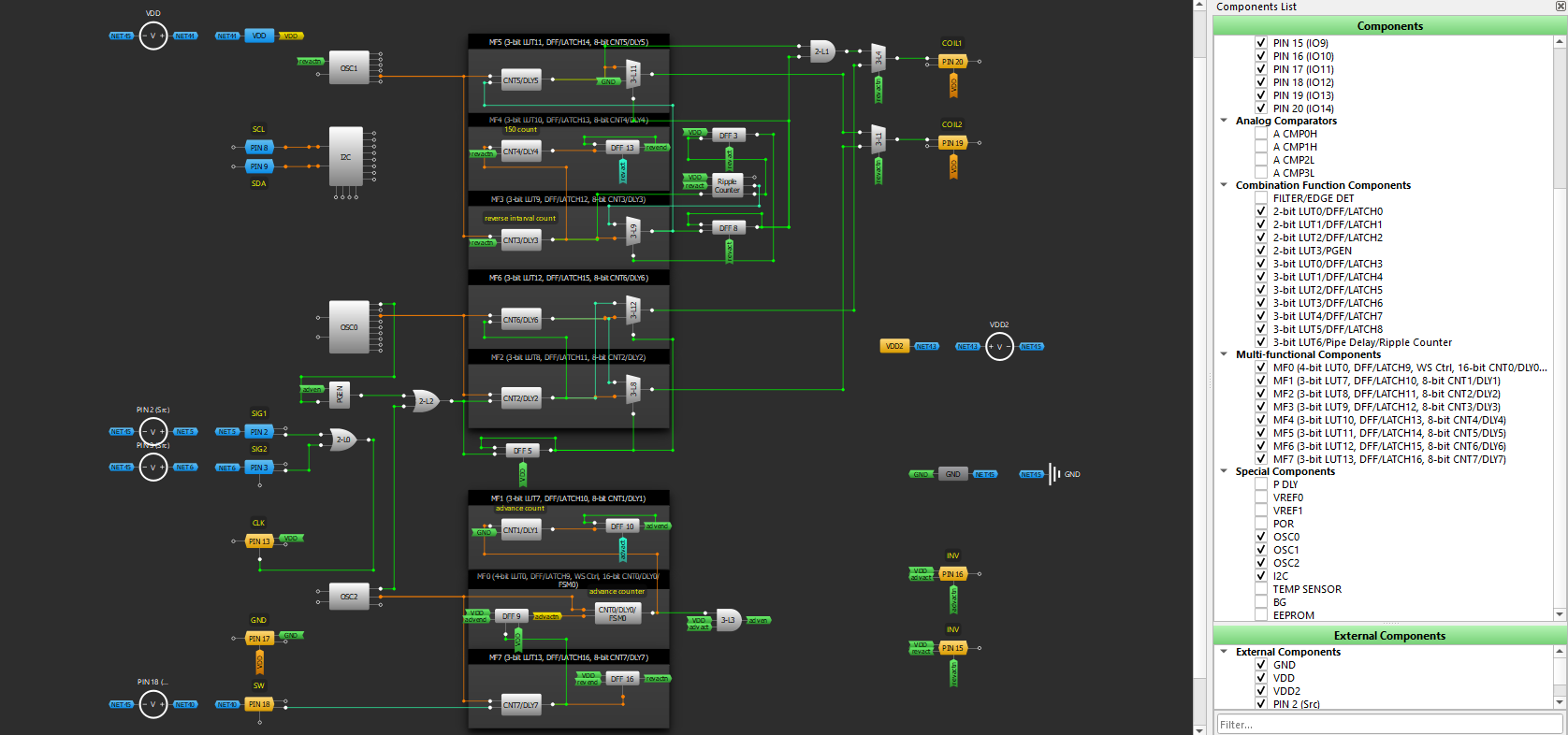1568x735 pixels.
Task: Toggle the FILTER/EDGE DET checkbox
Action: (1261, 198)
